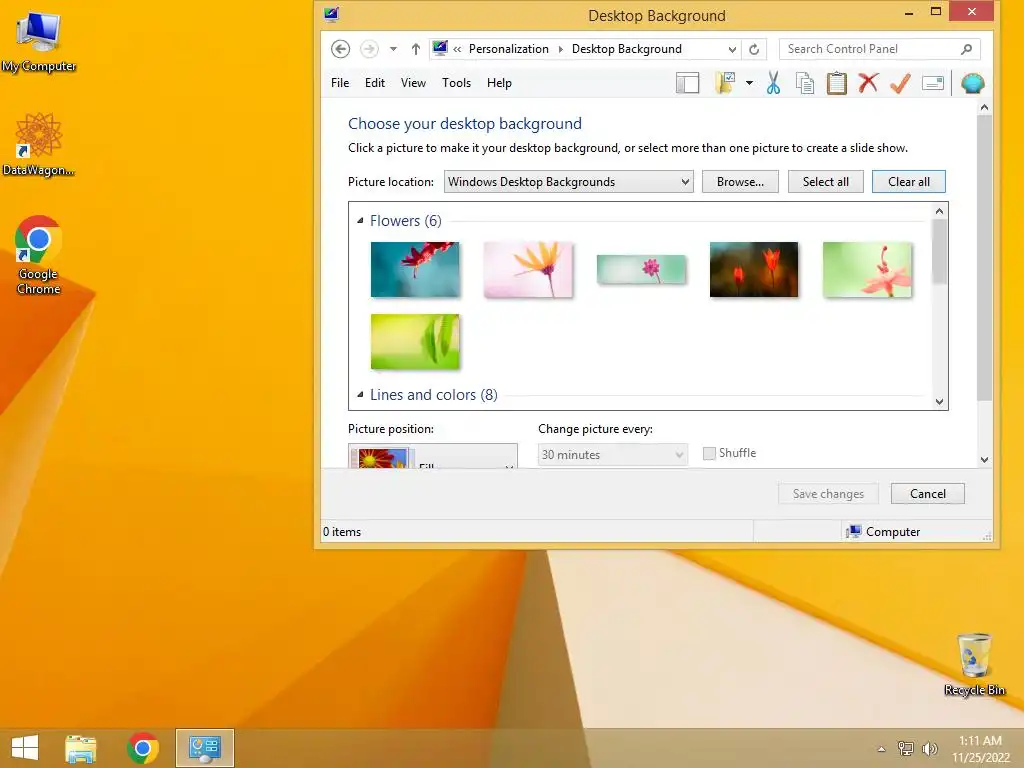Select the Google Chrome desktop shortcut
This screenshot has height=768, width=1024.
tap(38, 255)
